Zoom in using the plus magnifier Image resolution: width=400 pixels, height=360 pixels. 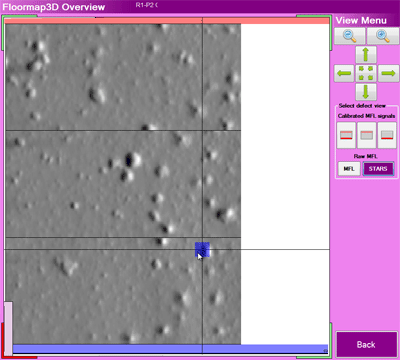coord(383,36)
